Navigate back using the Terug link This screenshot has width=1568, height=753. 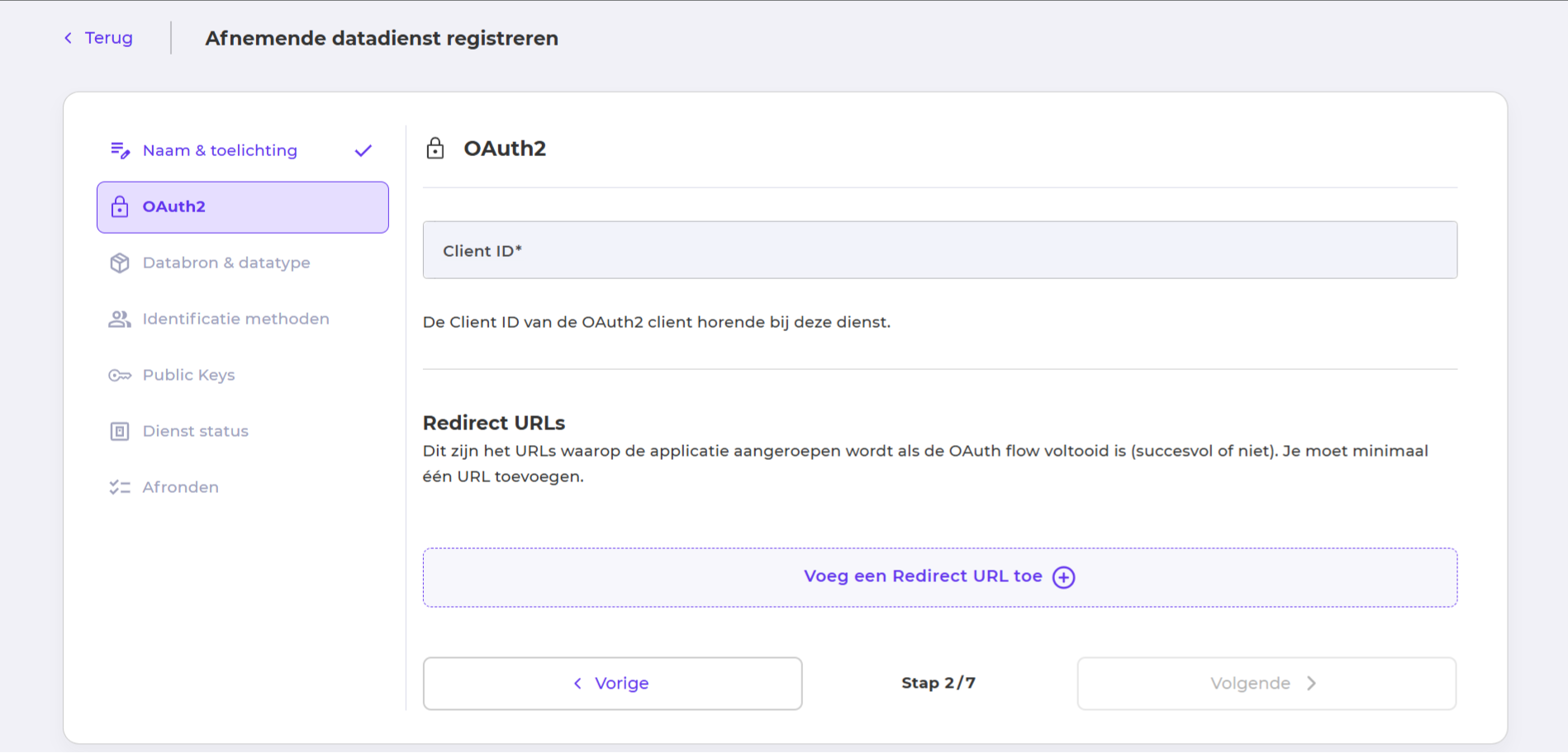click(106, 38)
